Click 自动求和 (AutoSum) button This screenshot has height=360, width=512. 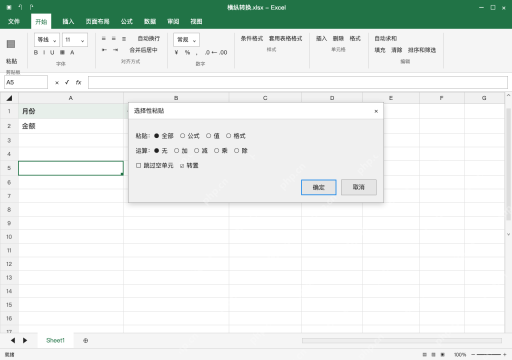click(x=385, y=39)
